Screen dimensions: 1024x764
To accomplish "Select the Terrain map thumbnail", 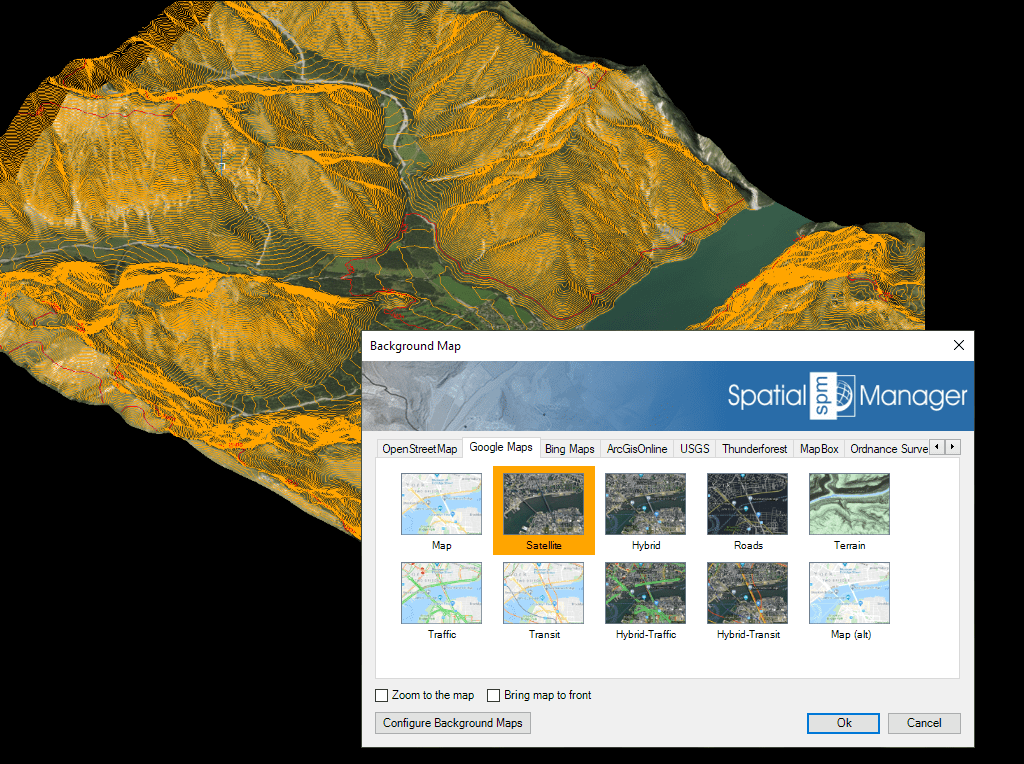I will (x=849, y=504).
